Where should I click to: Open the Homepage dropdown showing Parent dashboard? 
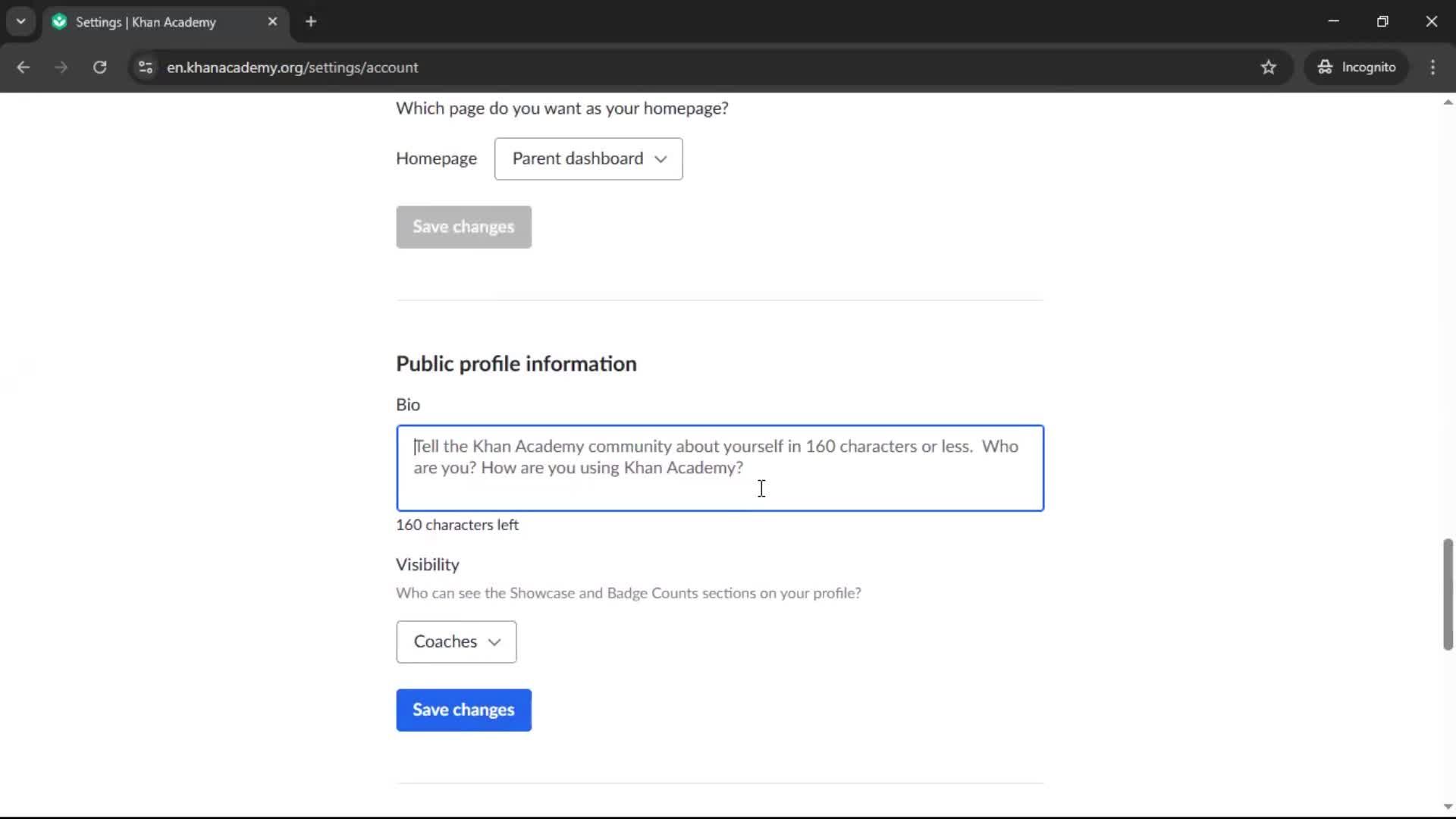tap(588, 158)
